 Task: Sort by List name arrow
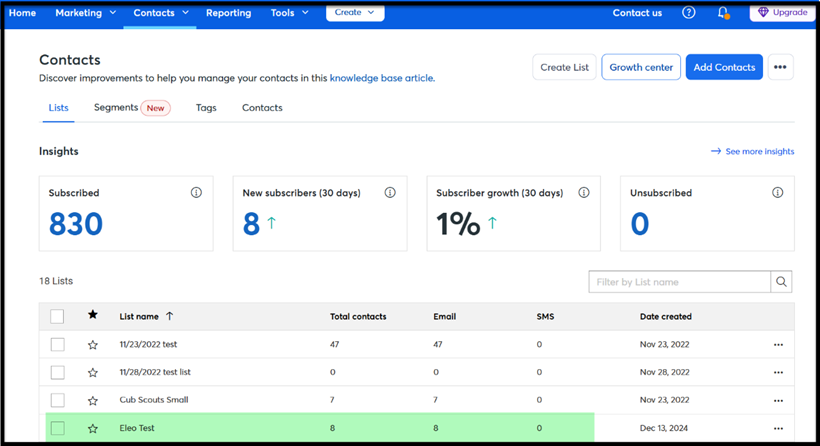169,316
